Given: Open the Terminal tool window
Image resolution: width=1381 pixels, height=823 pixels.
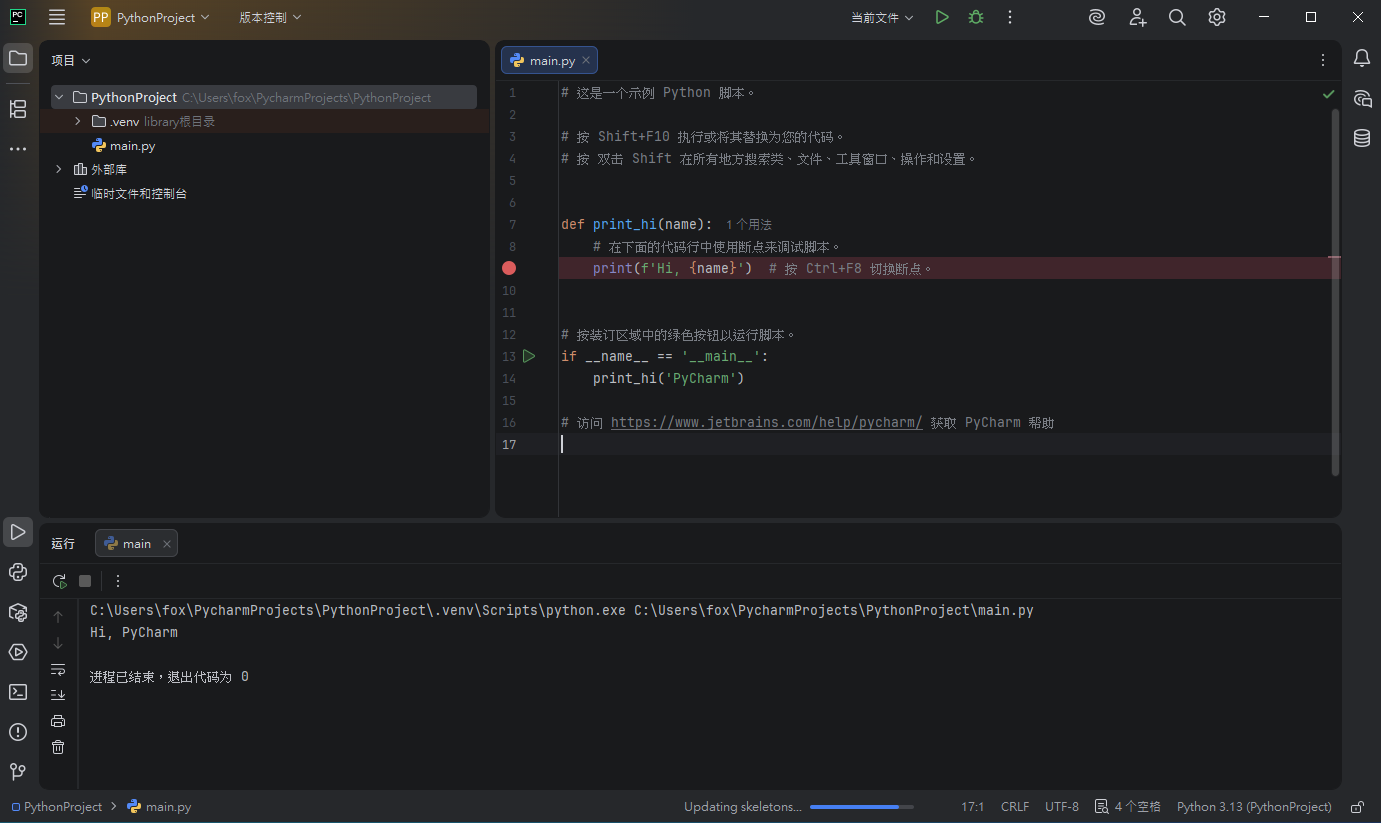Looking at the screenshot, I should point(18,692).
